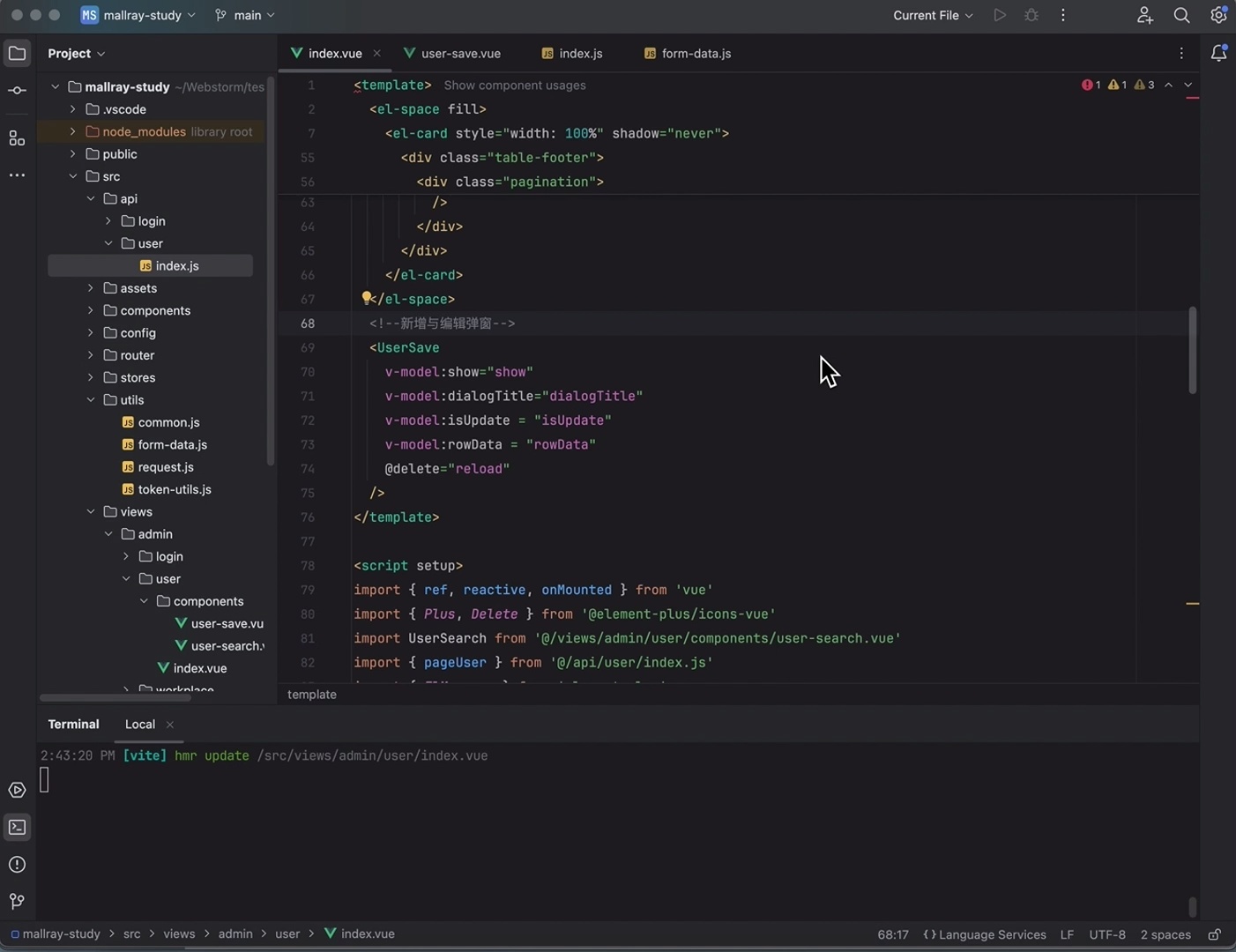Toggle the Project tool window folder icon

point(17,53)
